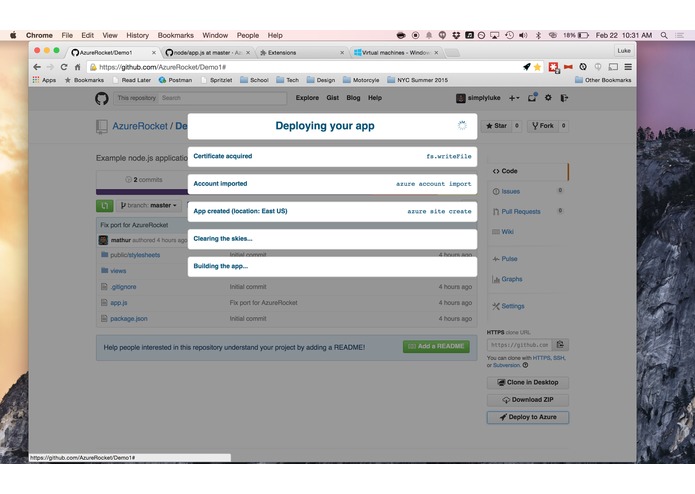This screenshot has width=695, height=494.
Task: Click Gist in GitHub header
Action: [x=332, y=98]
